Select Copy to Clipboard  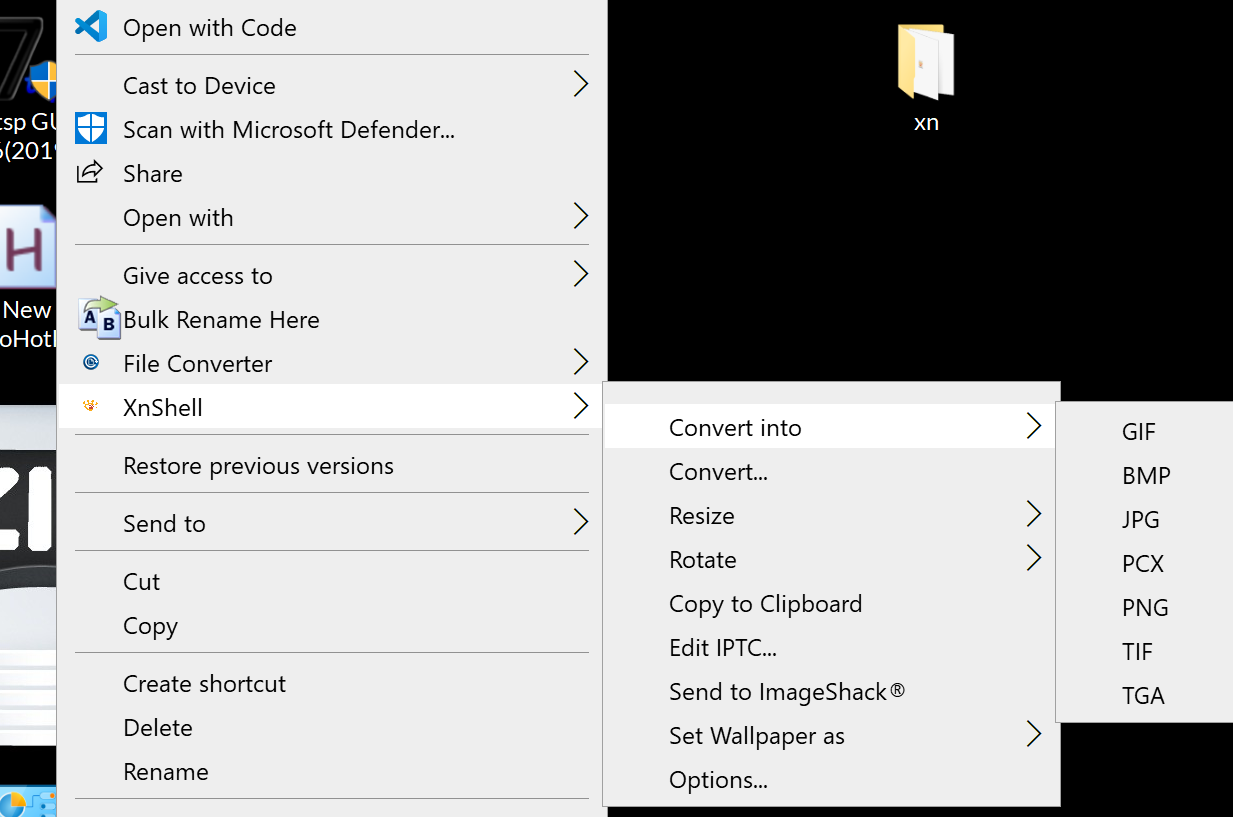point(765,603)
